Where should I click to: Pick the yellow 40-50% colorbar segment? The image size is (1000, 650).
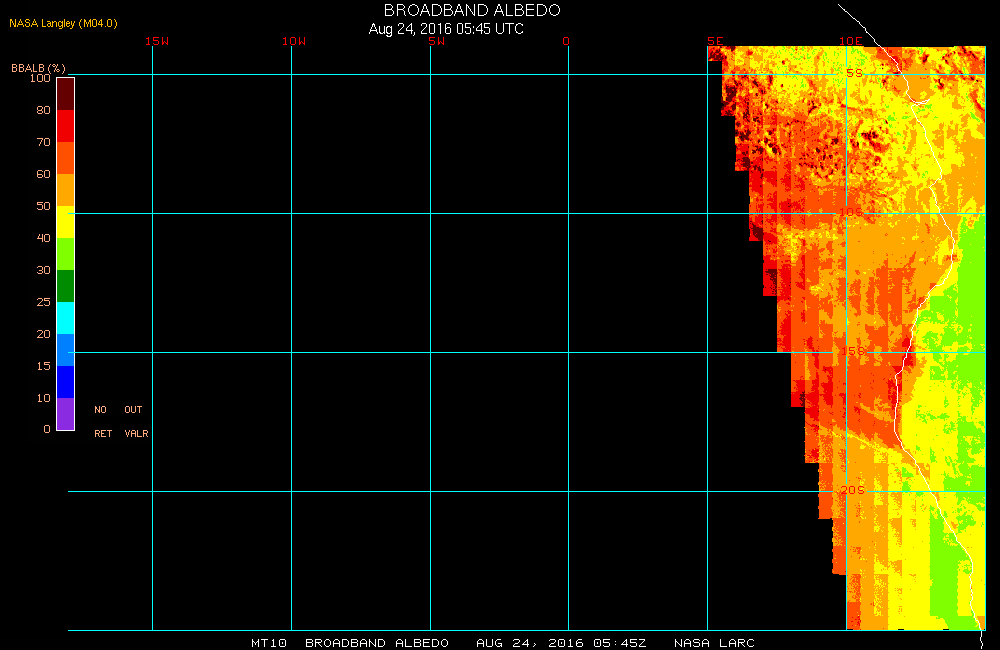tap(65, 221)
